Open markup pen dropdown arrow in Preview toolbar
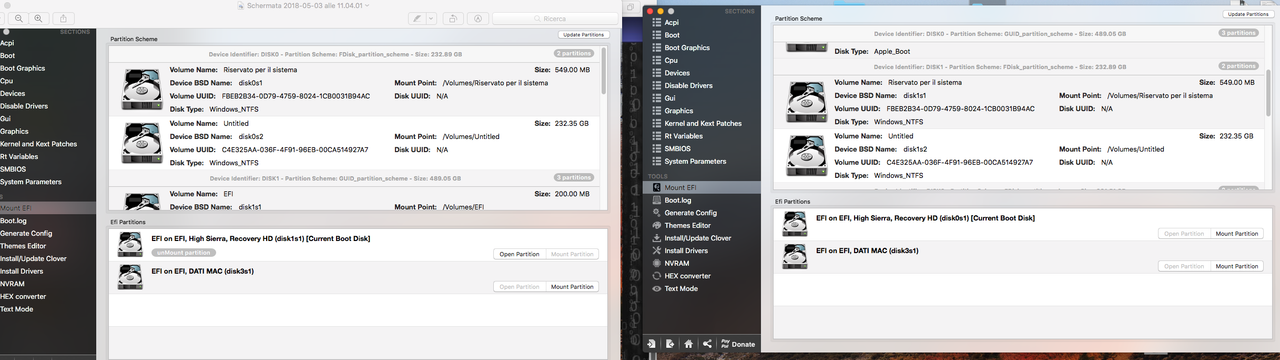This screenshot has width=1280, height=360. tap(430, 18)
